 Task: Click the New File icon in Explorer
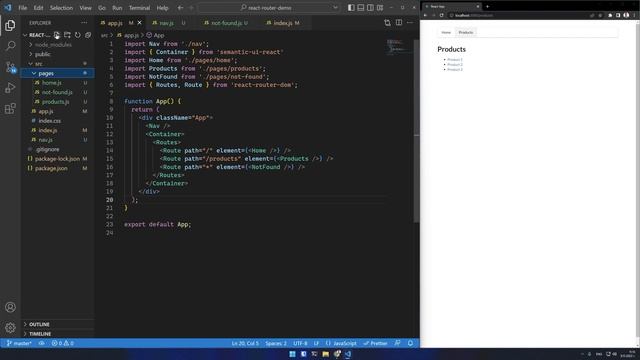(x=57, y=35)
